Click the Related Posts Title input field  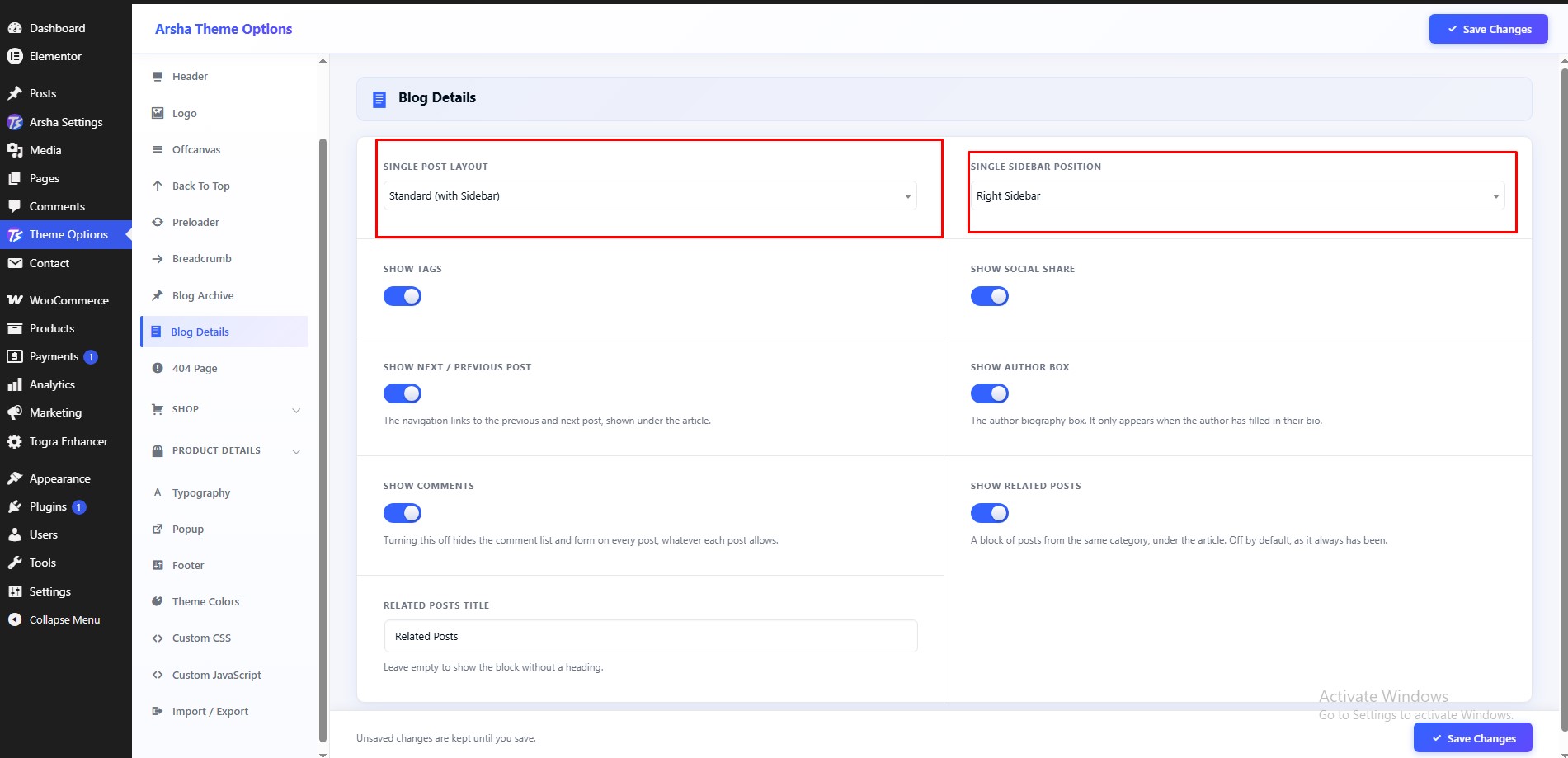(650, 636)
